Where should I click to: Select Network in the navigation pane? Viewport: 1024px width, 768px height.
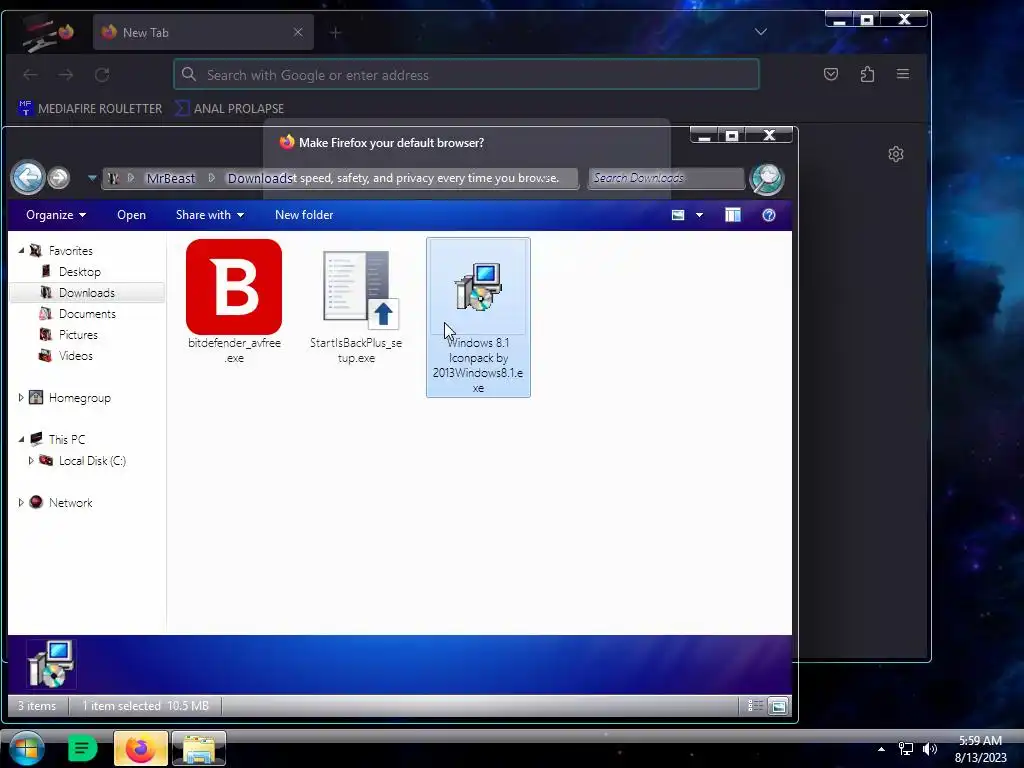pyautogui.click(x=71, y=502)
